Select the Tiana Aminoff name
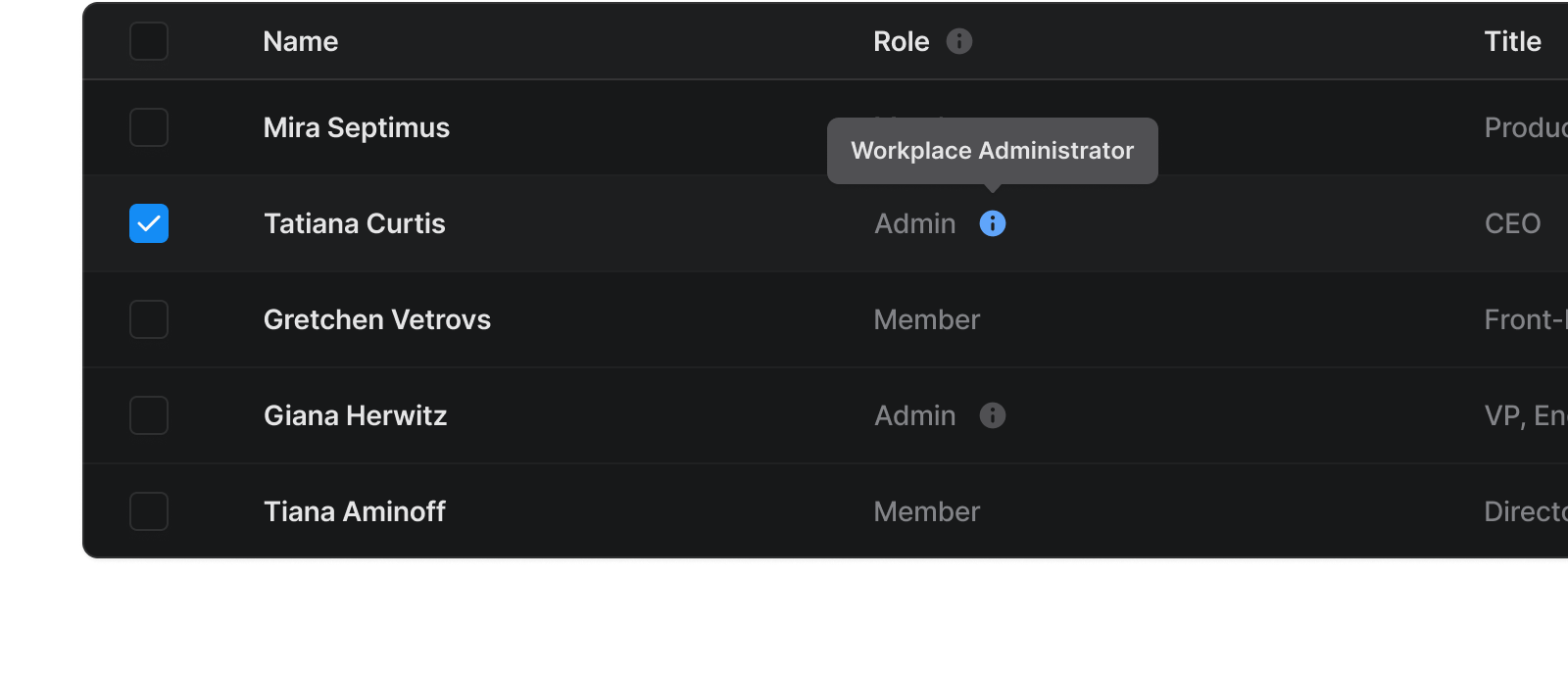Viewport: 1568px width, 674px height. pyautogui.click(x=355, y=511)
